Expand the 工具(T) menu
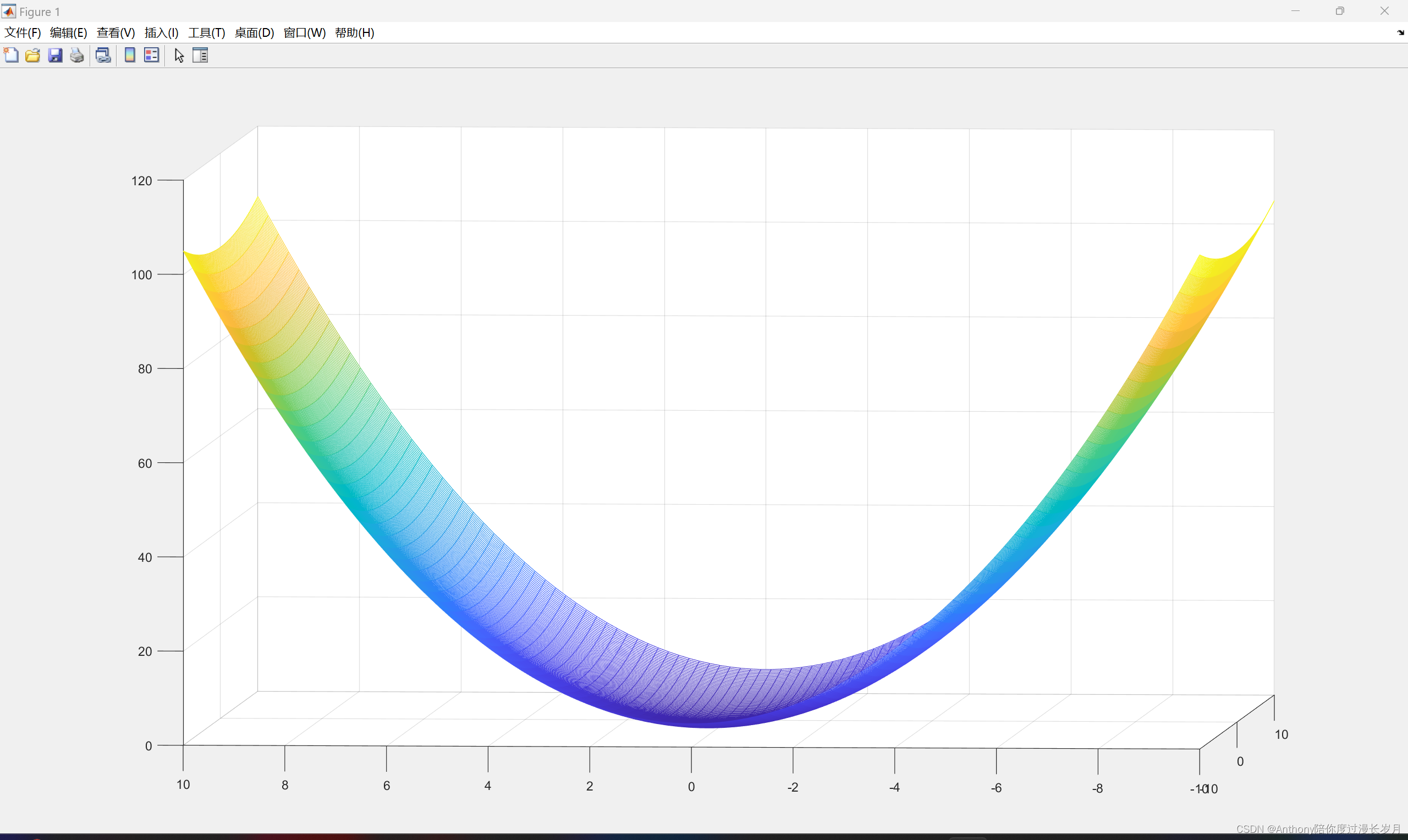This screenshot has height=840, width=1408. 207,33
